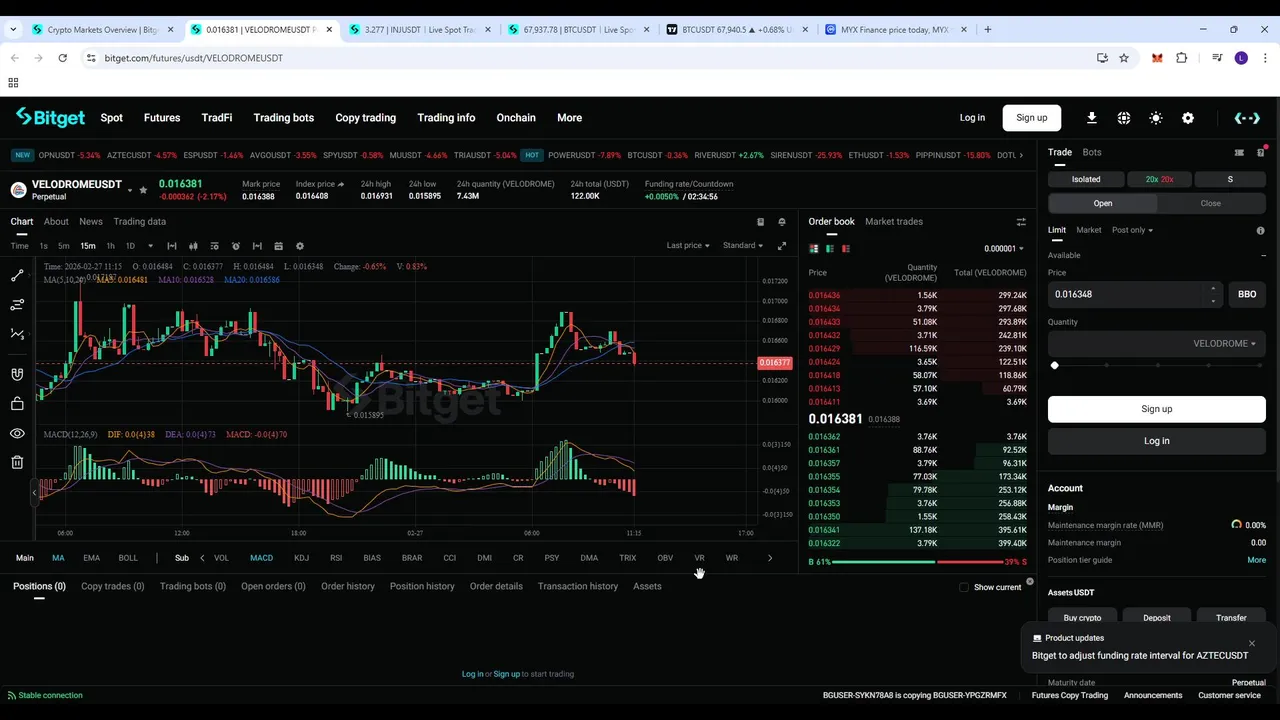Open candlestick chart type selector
Image resolution: width=1280 pixels, height=720 pixels.
(193, 246)
